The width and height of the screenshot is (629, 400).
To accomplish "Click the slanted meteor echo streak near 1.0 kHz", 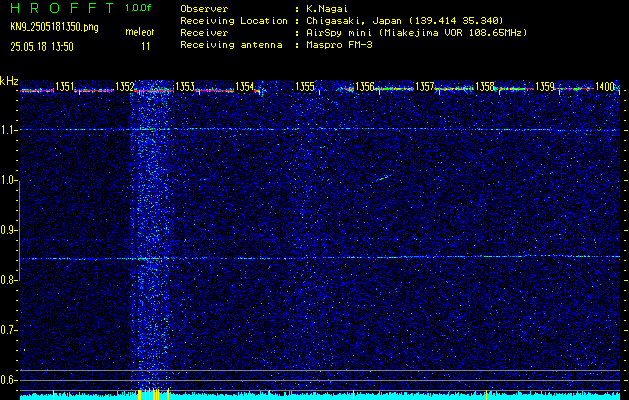I will (x=383, y=178).
